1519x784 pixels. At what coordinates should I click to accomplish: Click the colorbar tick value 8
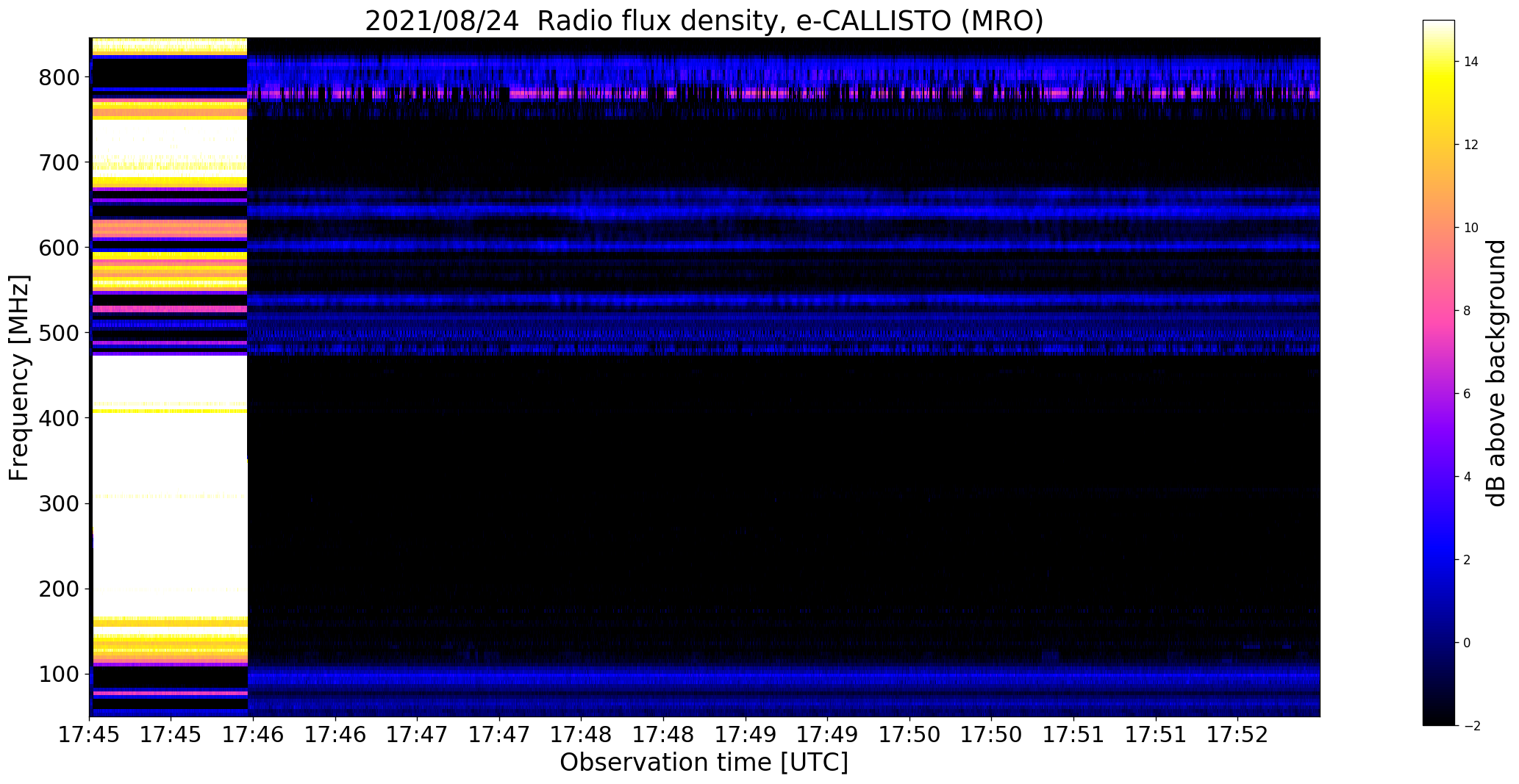click(x=1467, y=311)
